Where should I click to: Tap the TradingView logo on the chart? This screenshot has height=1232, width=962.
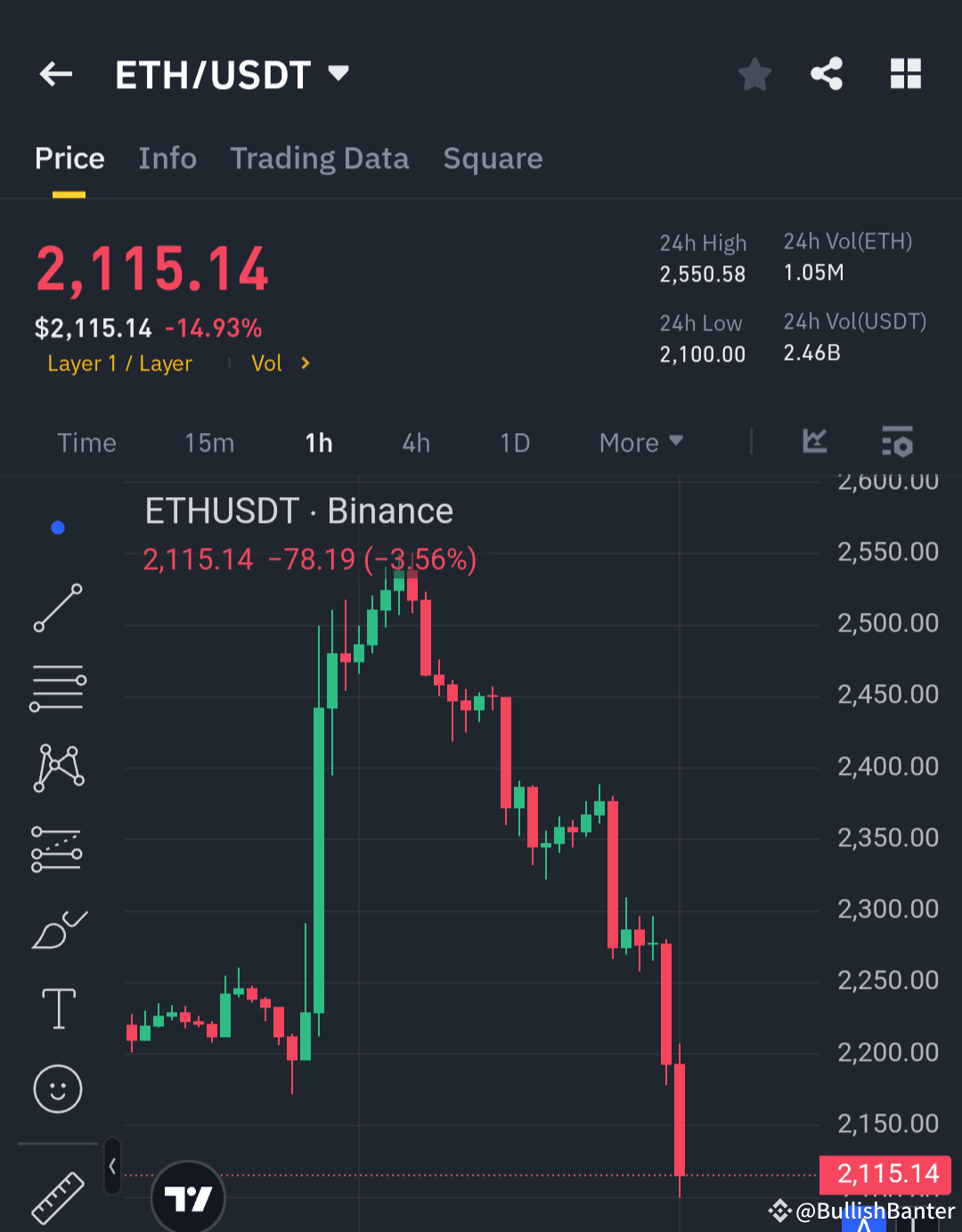[188, 1198]
